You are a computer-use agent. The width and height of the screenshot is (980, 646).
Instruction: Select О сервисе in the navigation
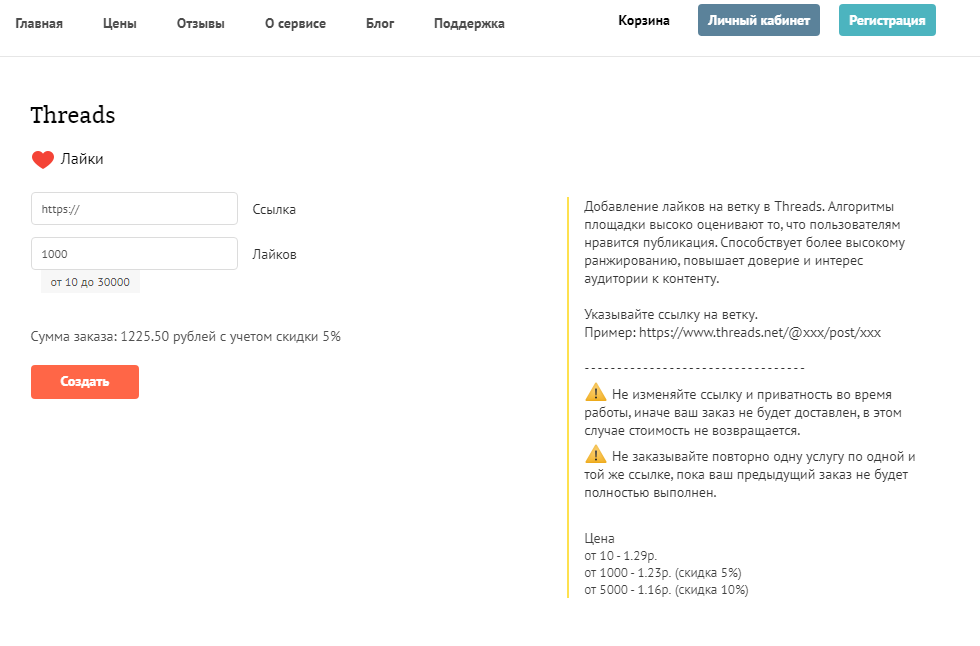tap(295, 24)
